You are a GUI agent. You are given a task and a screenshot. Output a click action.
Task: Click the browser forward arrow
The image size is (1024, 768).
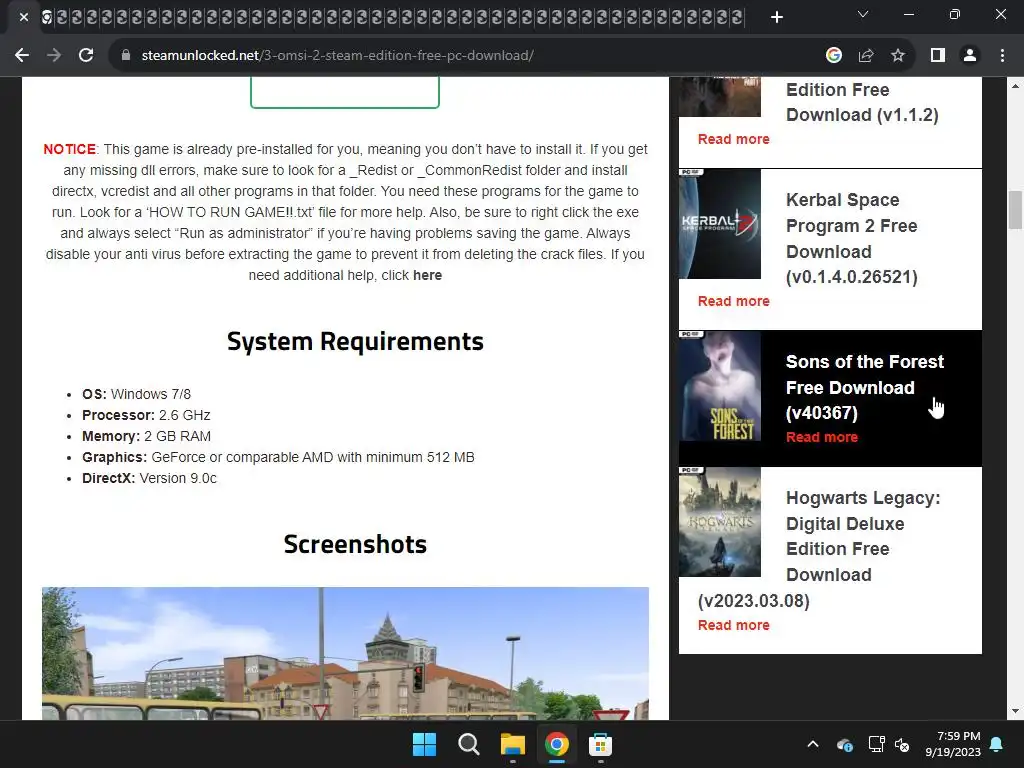coord(54,56)
